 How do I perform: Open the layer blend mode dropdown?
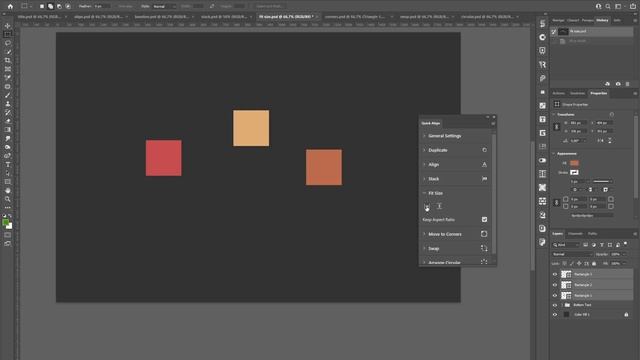(x=572, y=254)
